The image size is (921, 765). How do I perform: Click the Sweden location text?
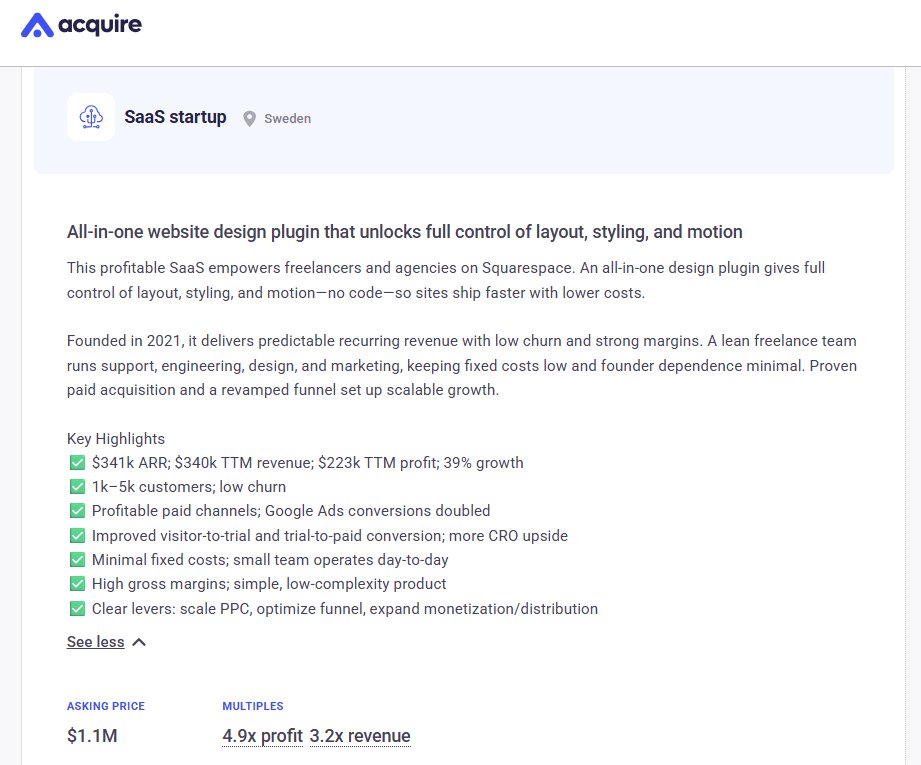[287, 119]
